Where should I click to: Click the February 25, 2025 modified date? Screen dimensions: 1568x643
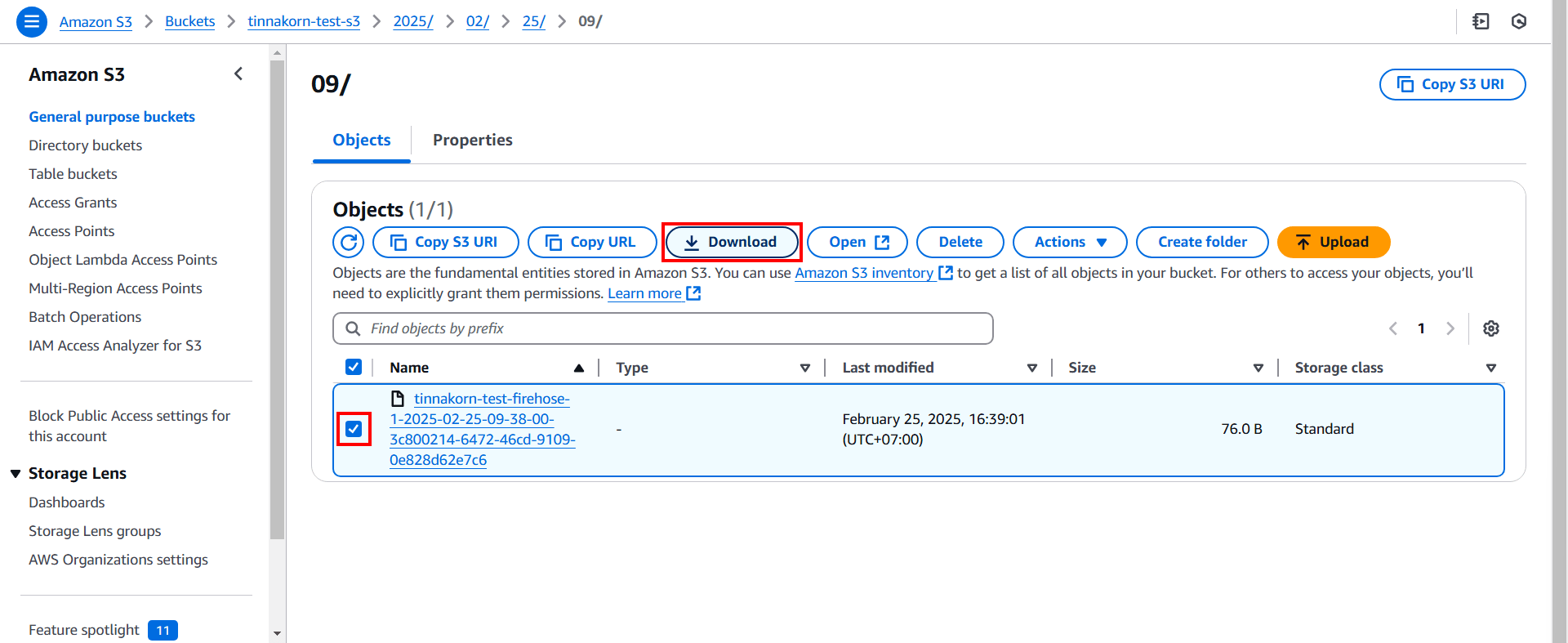pyautogui.click(x=933, y=429)
